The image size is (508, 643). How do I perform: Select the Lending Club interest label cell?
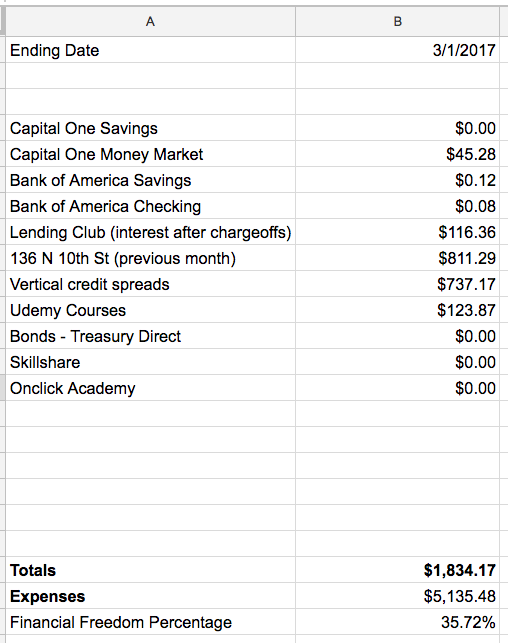click(150, 232)
